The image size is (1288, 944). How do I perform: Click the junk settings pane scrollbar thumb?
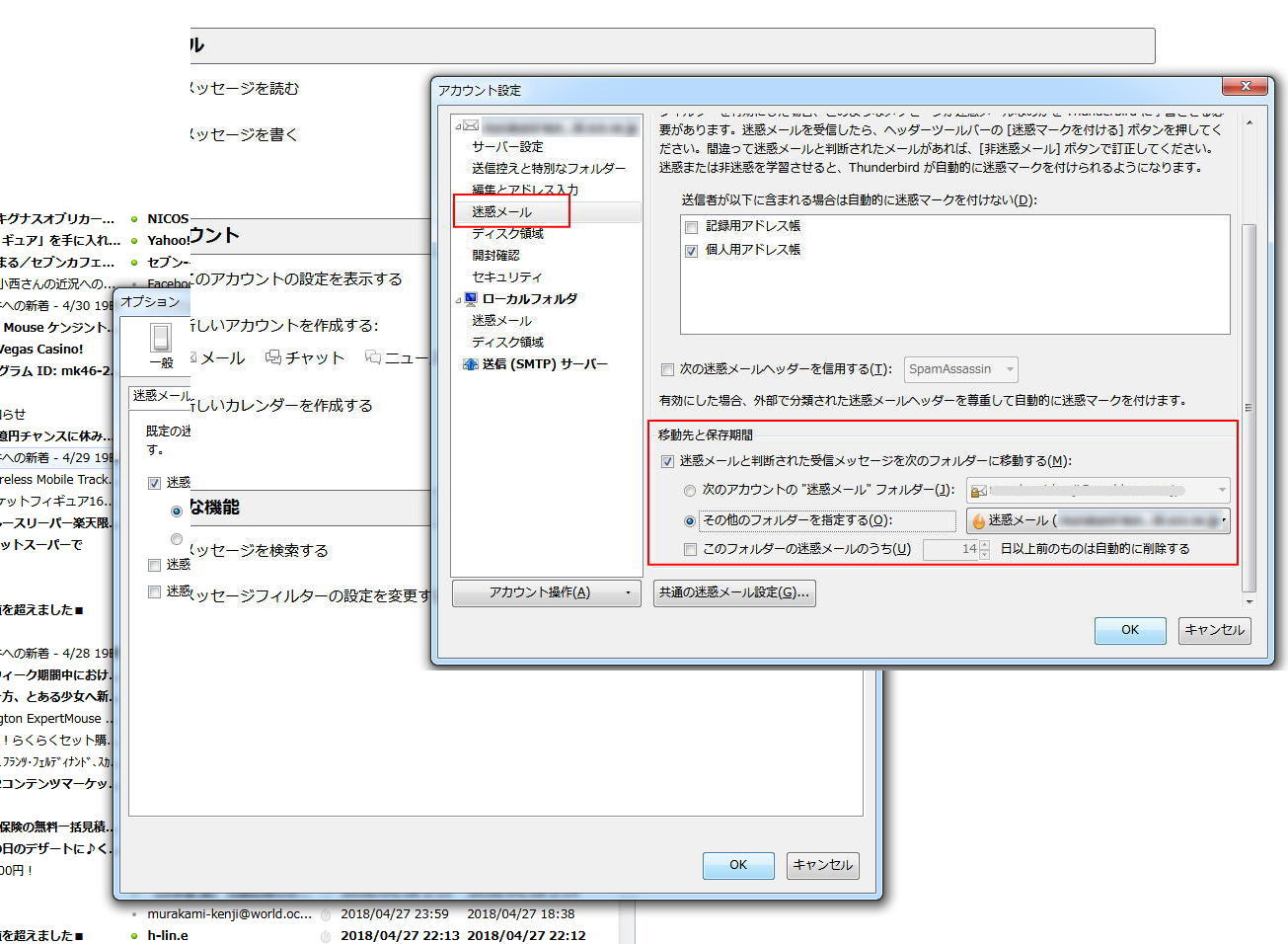coord(1249,407)
